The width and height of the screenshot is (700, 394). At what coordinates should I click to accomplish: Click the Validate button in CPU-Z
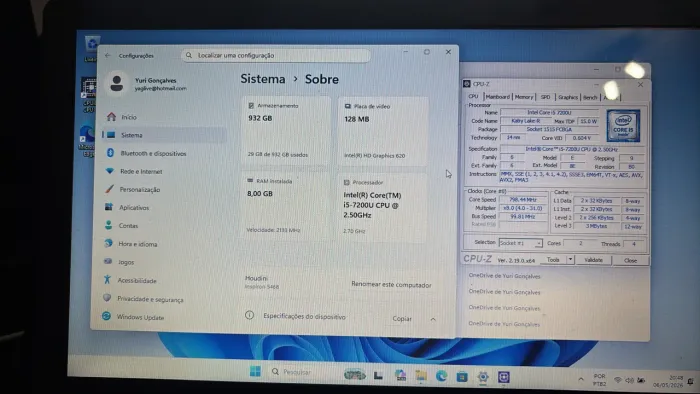pos(593,260)
